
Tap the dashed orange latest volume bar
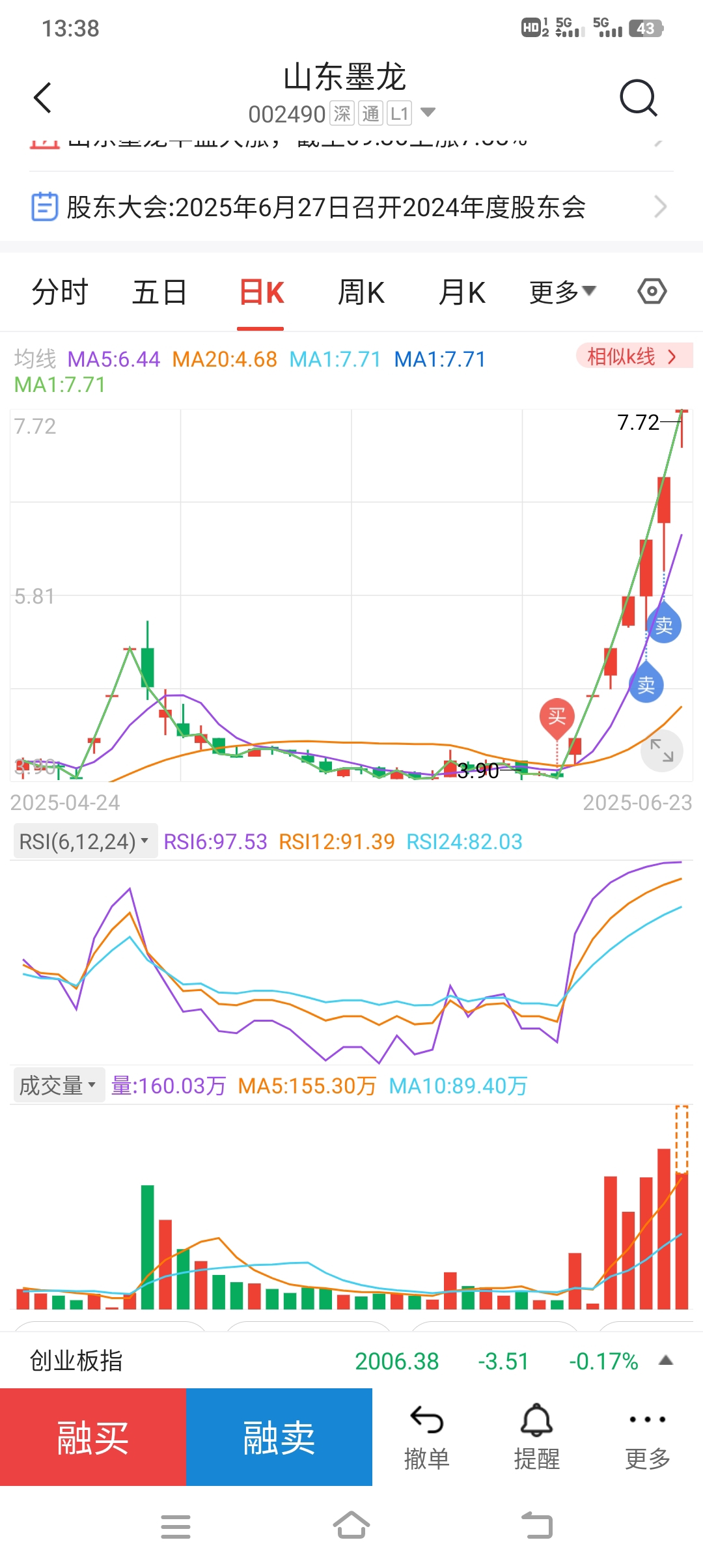coord(682,1139)
